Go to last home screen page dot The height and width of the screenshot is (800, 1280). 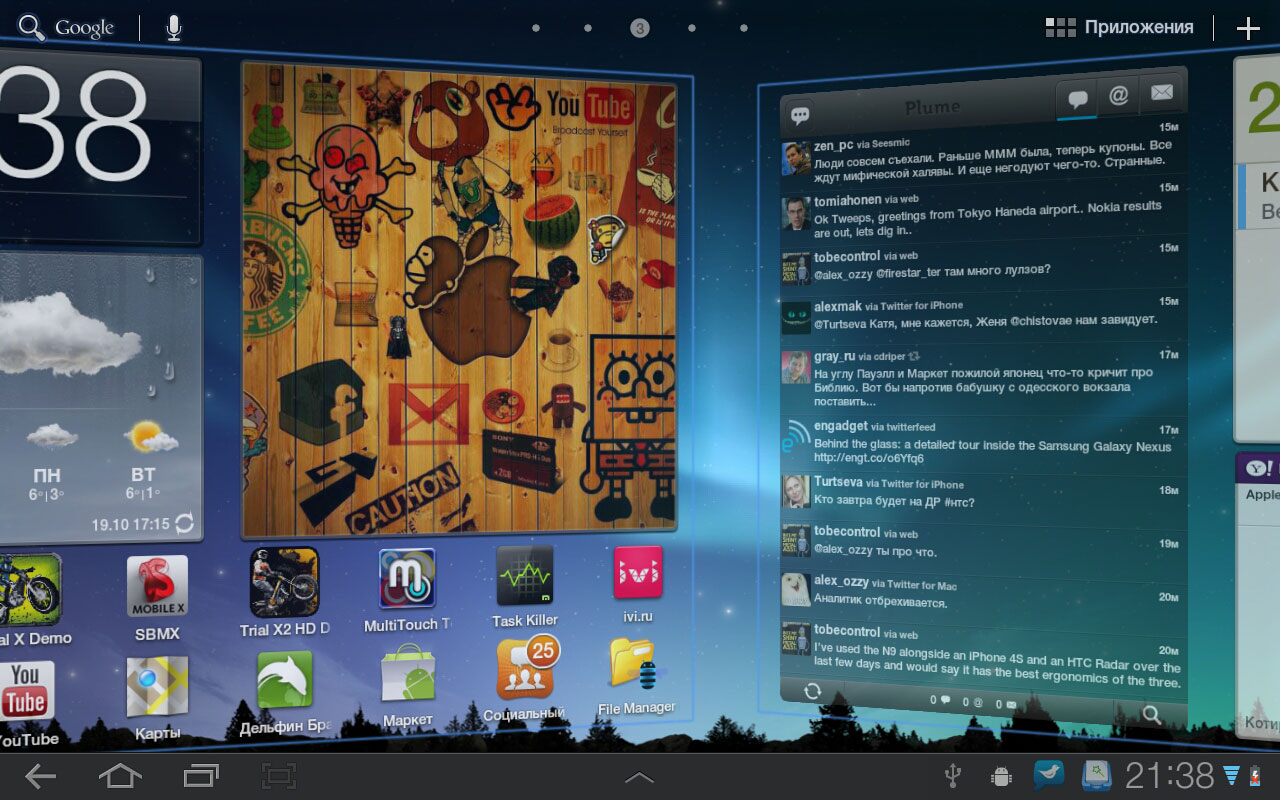[x=744, y=28]
